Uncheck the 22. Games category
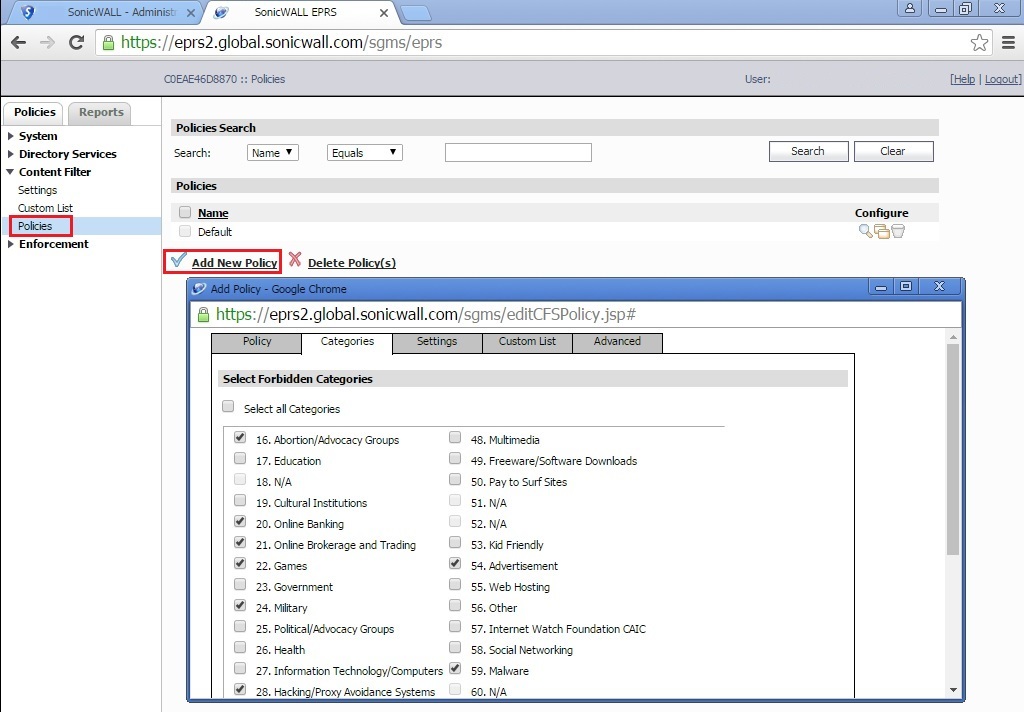 tap(240, 564)
